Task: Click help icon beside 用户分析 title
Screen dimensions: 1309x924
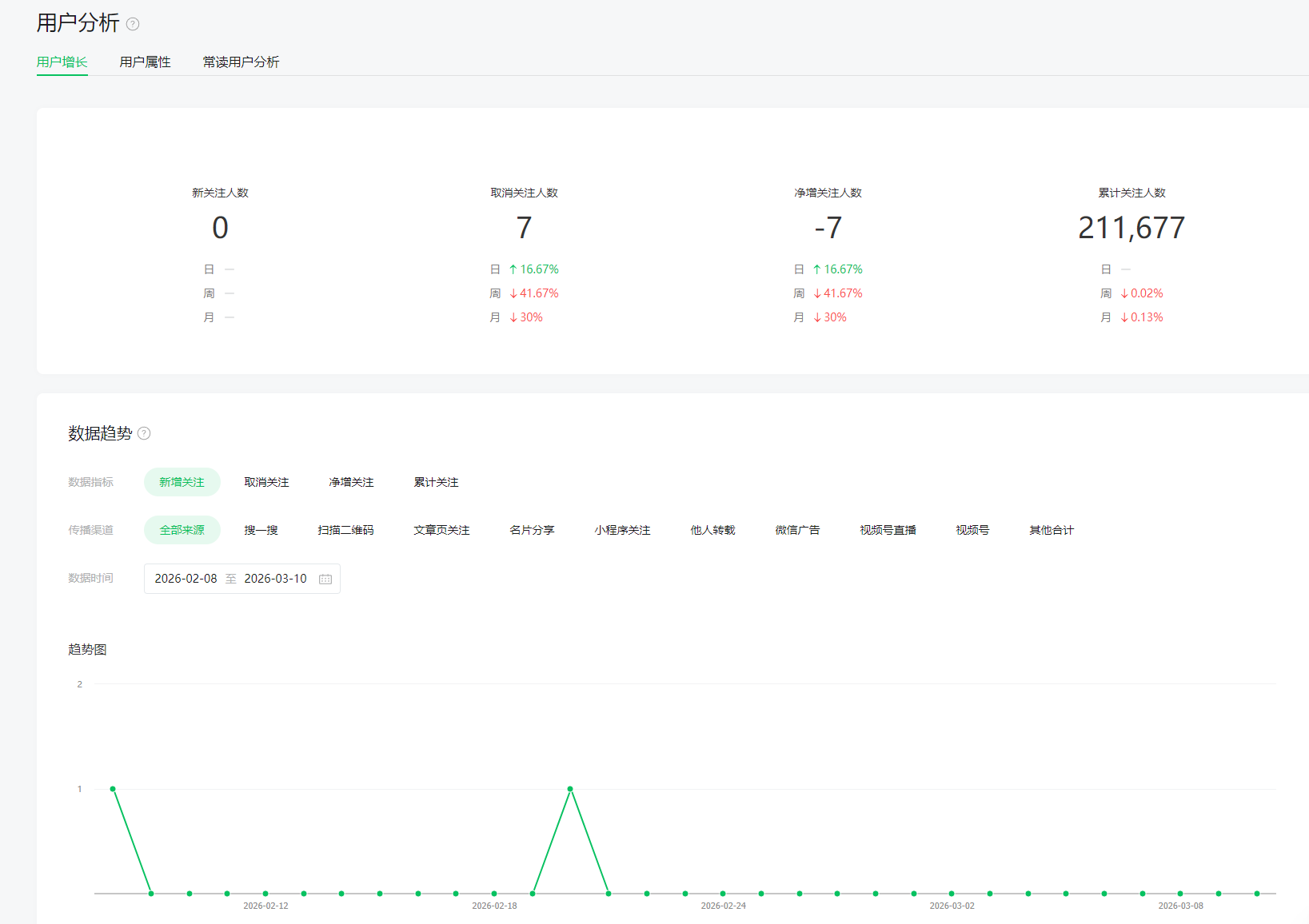Action: coord(133,24)
